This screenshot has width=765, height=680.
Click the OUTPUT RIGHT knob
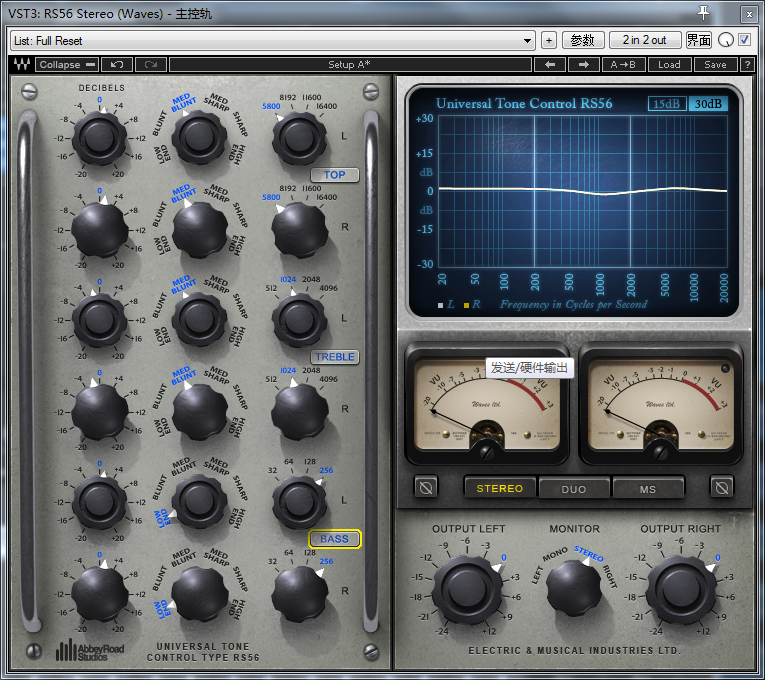[x=682, y=590]
